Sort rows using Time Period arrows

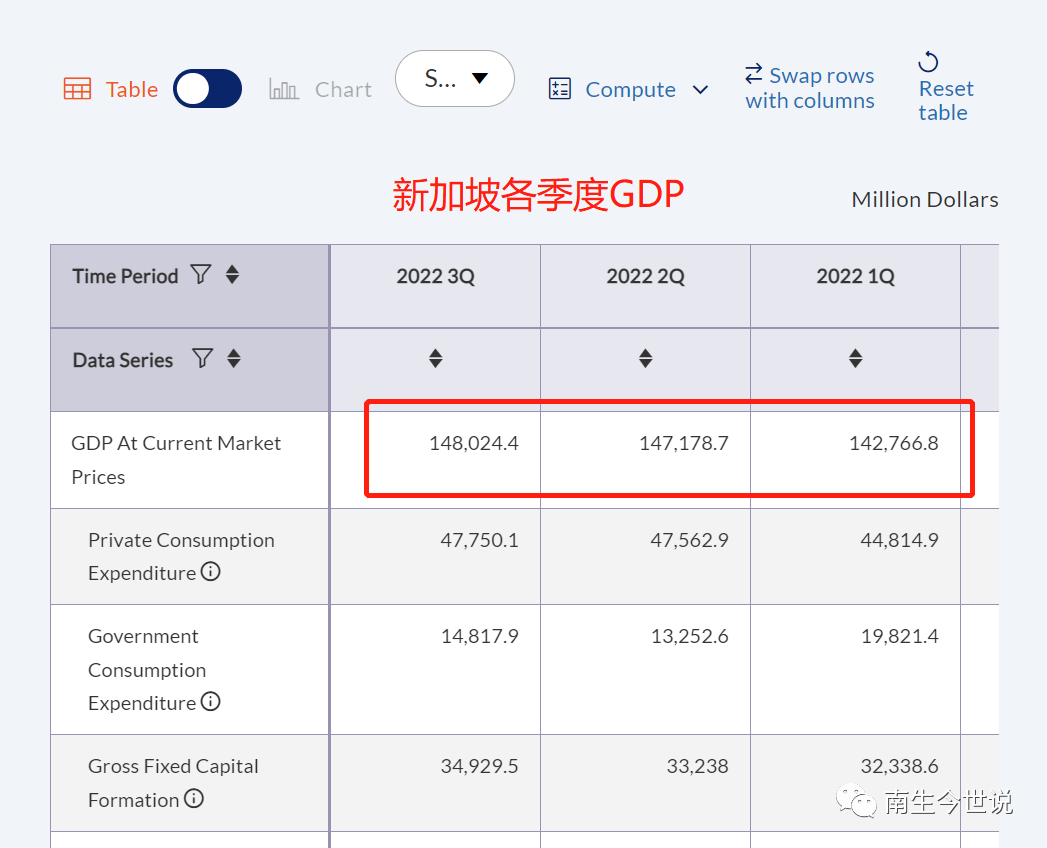point(232,274)
